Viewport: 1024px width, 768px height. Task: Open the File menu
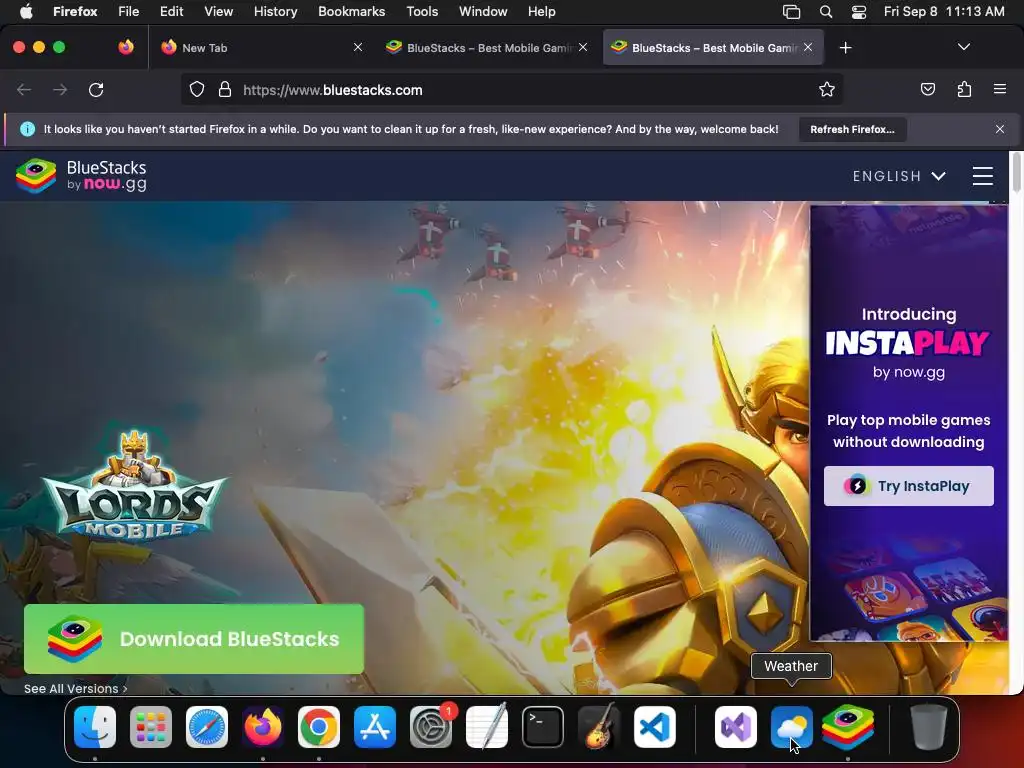click(x=129, y=12)
